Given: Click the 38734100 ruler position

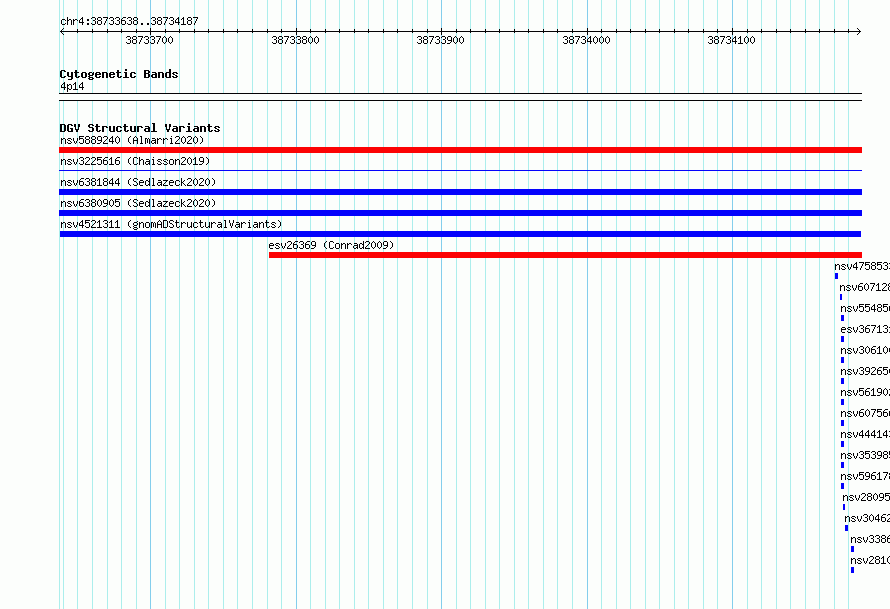Looking at the screenshot, I should click(732, 40).
